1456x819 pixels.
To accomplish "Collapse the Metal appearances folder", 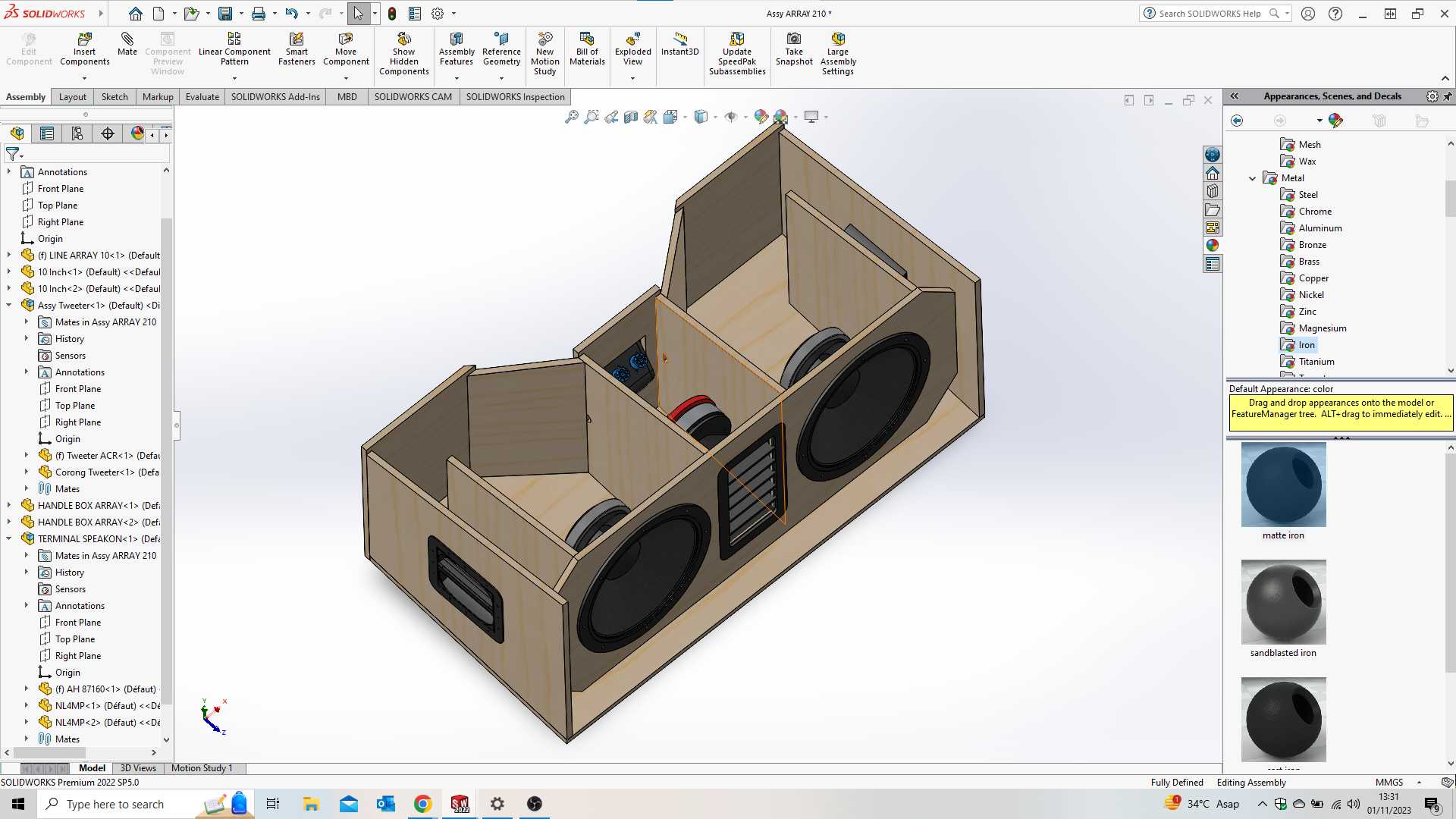I will click(1252, 178).
